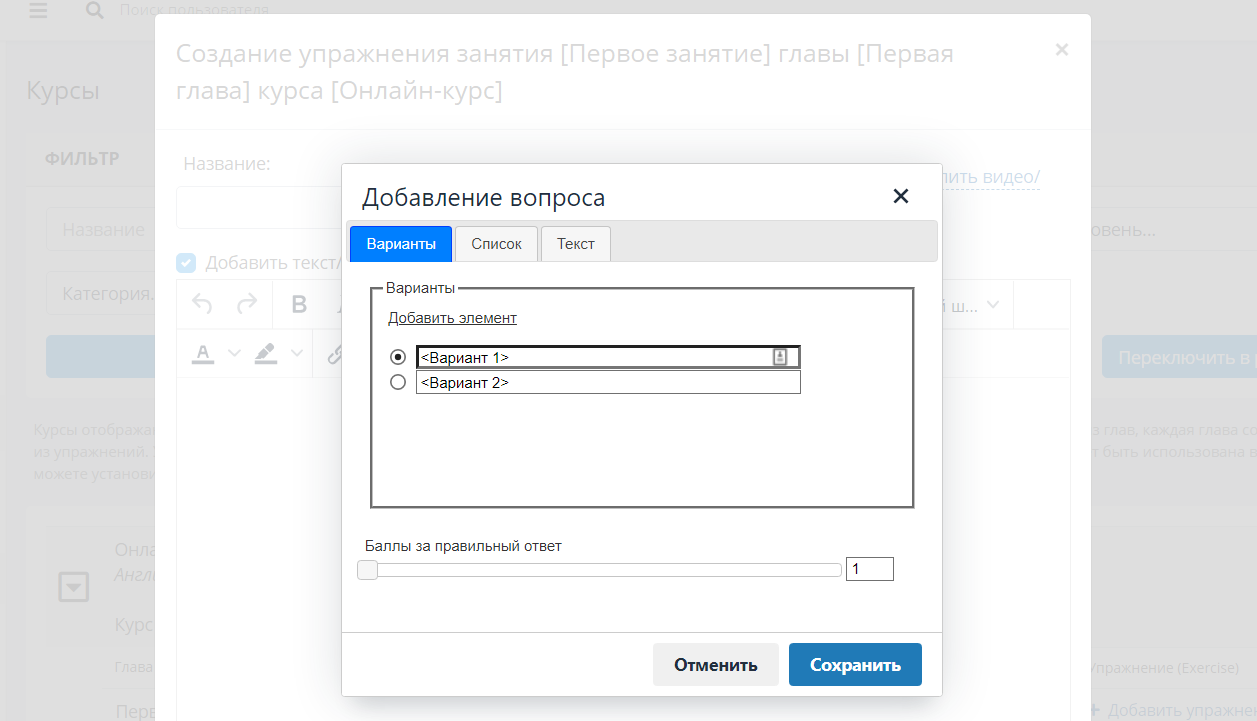Image resolution: width=1257 pixels, height=721 pixels.
Task: Click the score value field showing 1
Action: [870, 569]
